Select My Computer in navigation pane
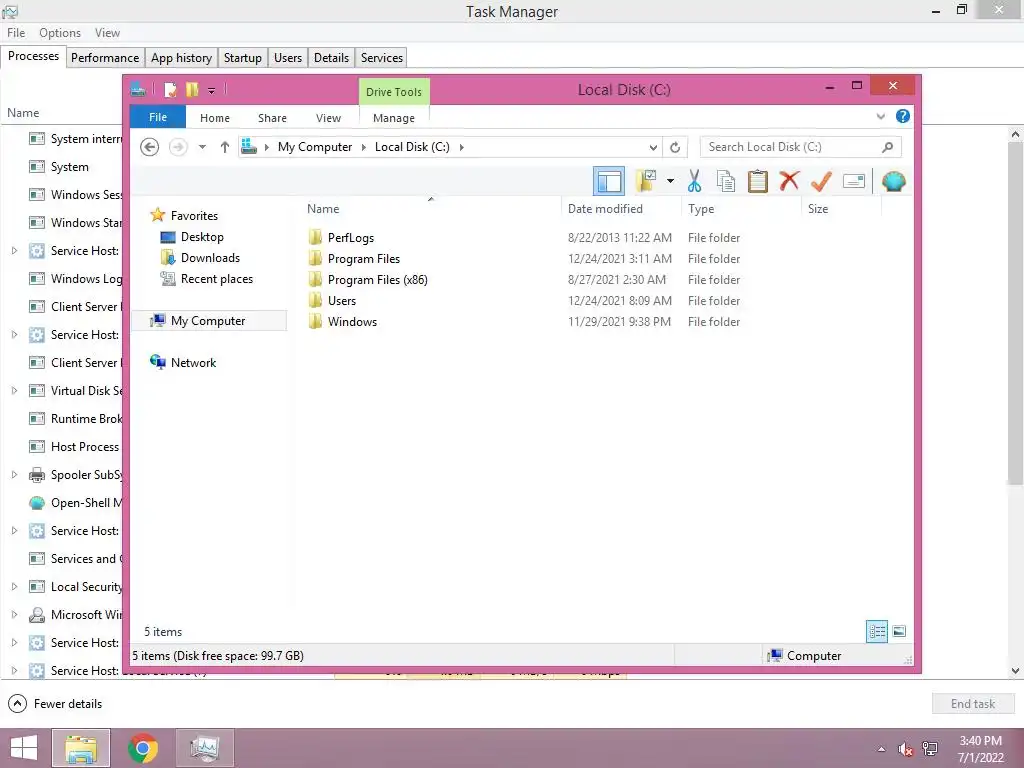 tap(208, 321)
